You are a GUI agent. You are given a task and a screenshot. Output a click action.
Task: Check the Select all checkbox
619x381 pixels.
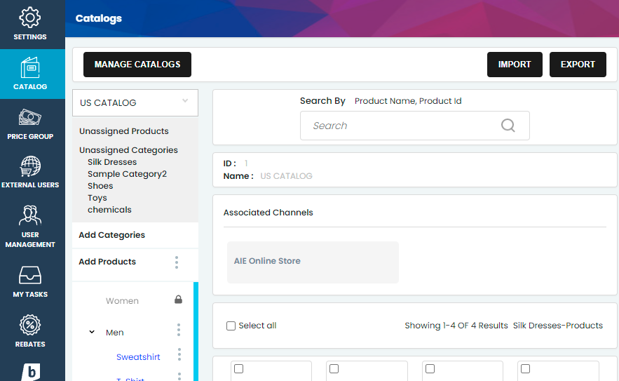click(x=231, y=326)
